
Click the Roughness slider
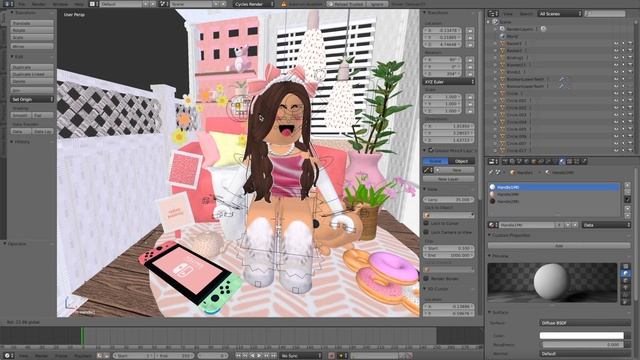coord(582,344)
